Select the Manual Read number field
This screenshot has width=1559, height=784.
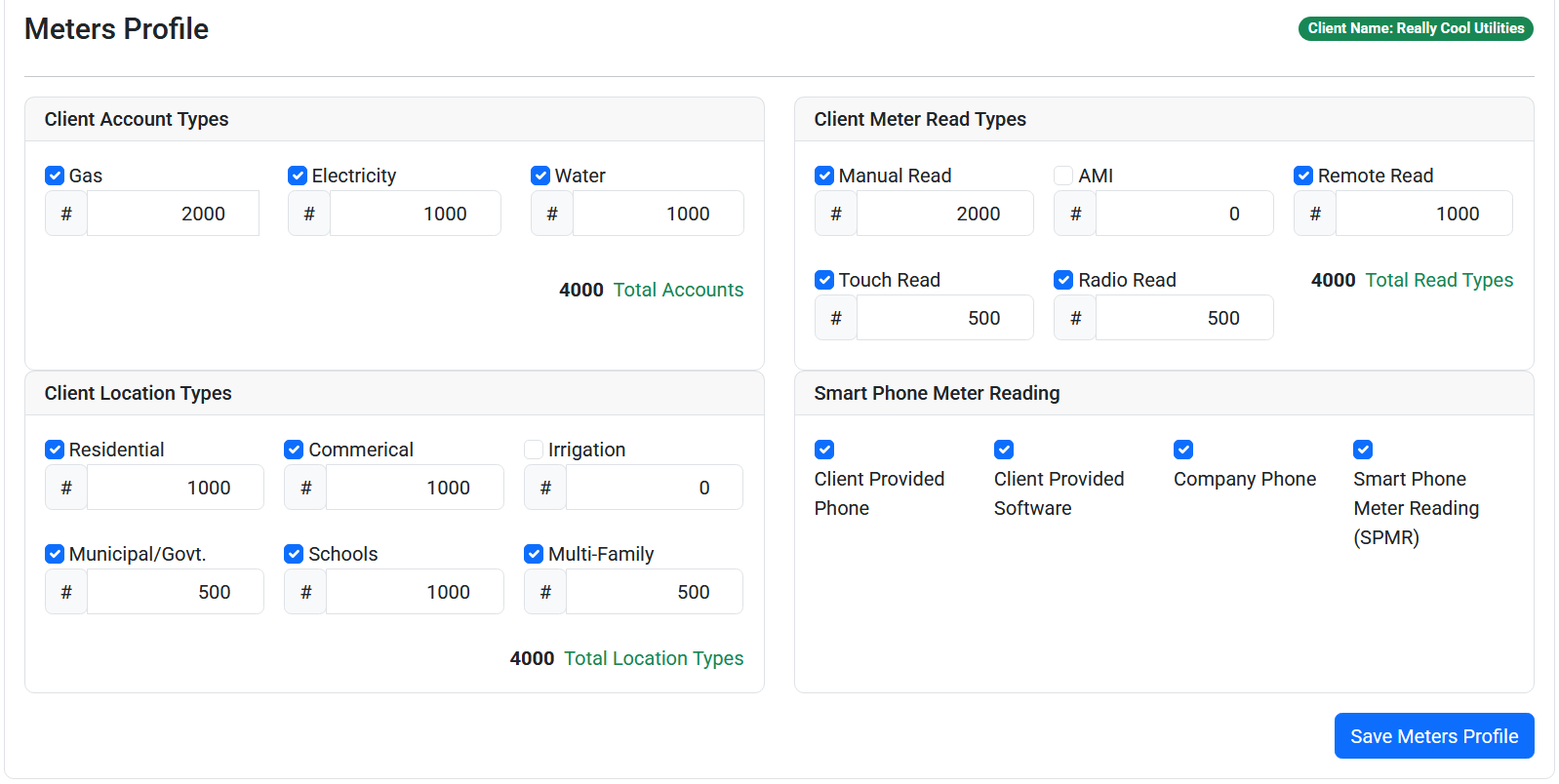tap(944, 214)
